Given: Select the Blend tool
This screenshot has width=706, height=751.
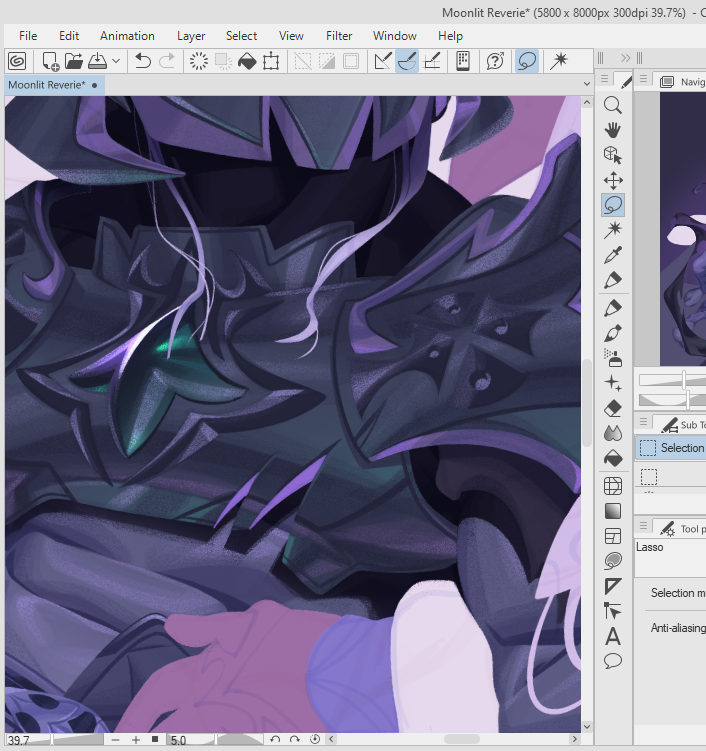Looking at the screenshot, I should [x=613, y=433].
